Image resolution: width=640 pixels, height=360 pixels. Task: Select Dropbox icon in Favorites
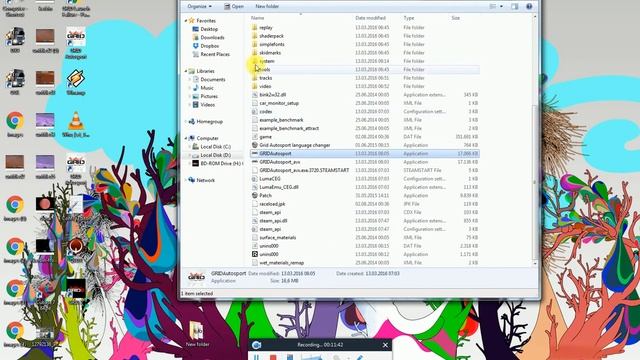(196, 46)
